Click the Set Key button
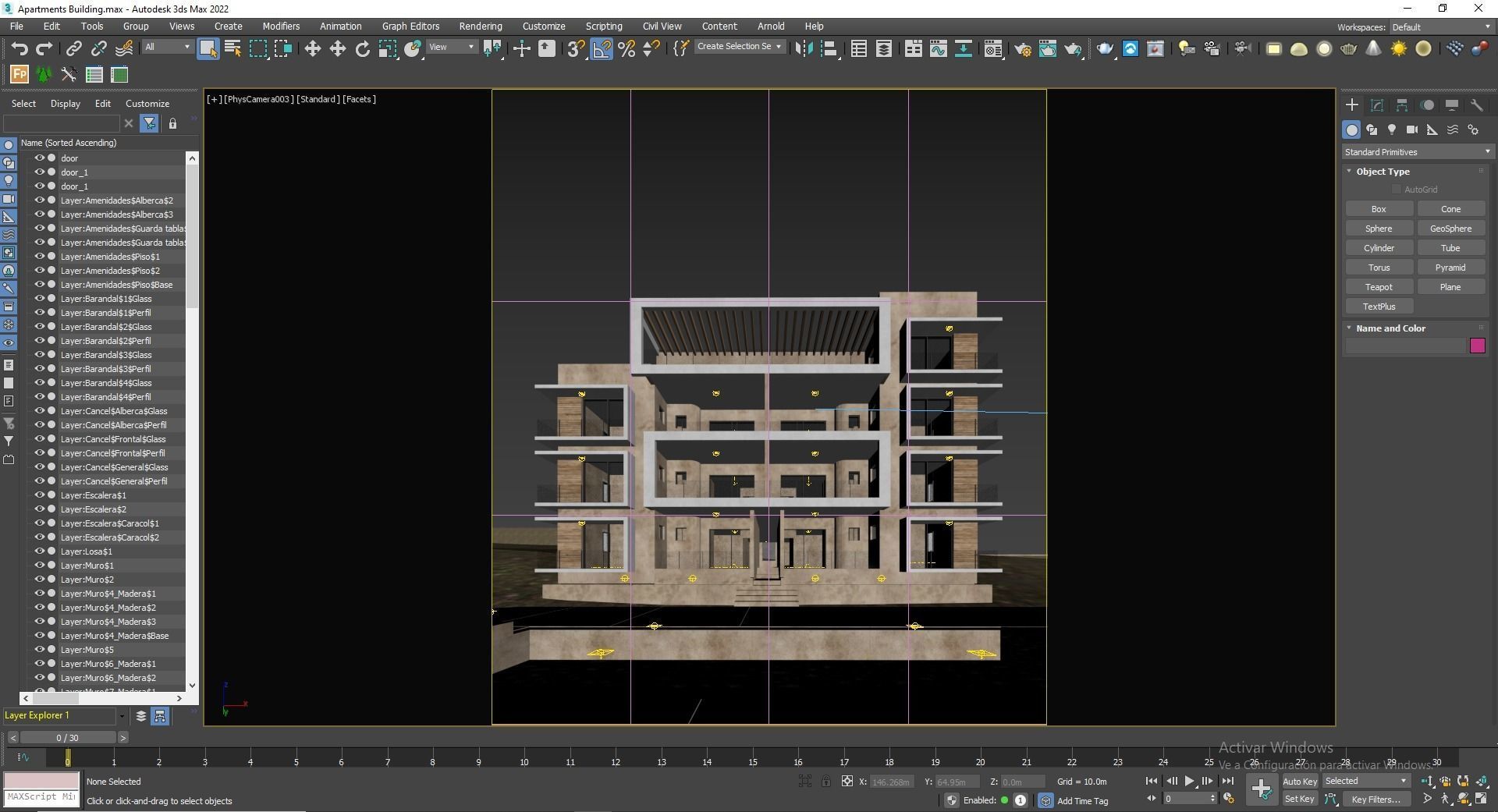Screen dimensions: 1498x812 tap(1300, 799)
